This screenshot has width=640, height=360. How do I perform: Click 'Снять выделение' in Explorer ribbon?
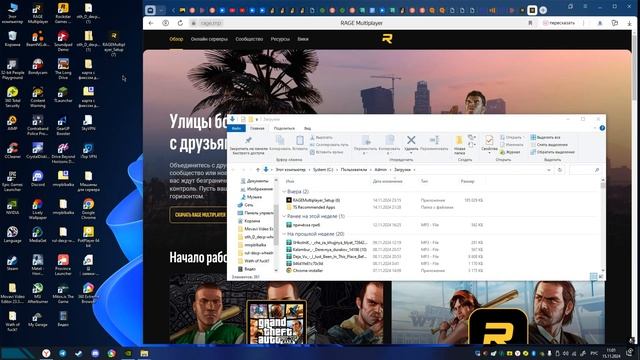(549, 144)
